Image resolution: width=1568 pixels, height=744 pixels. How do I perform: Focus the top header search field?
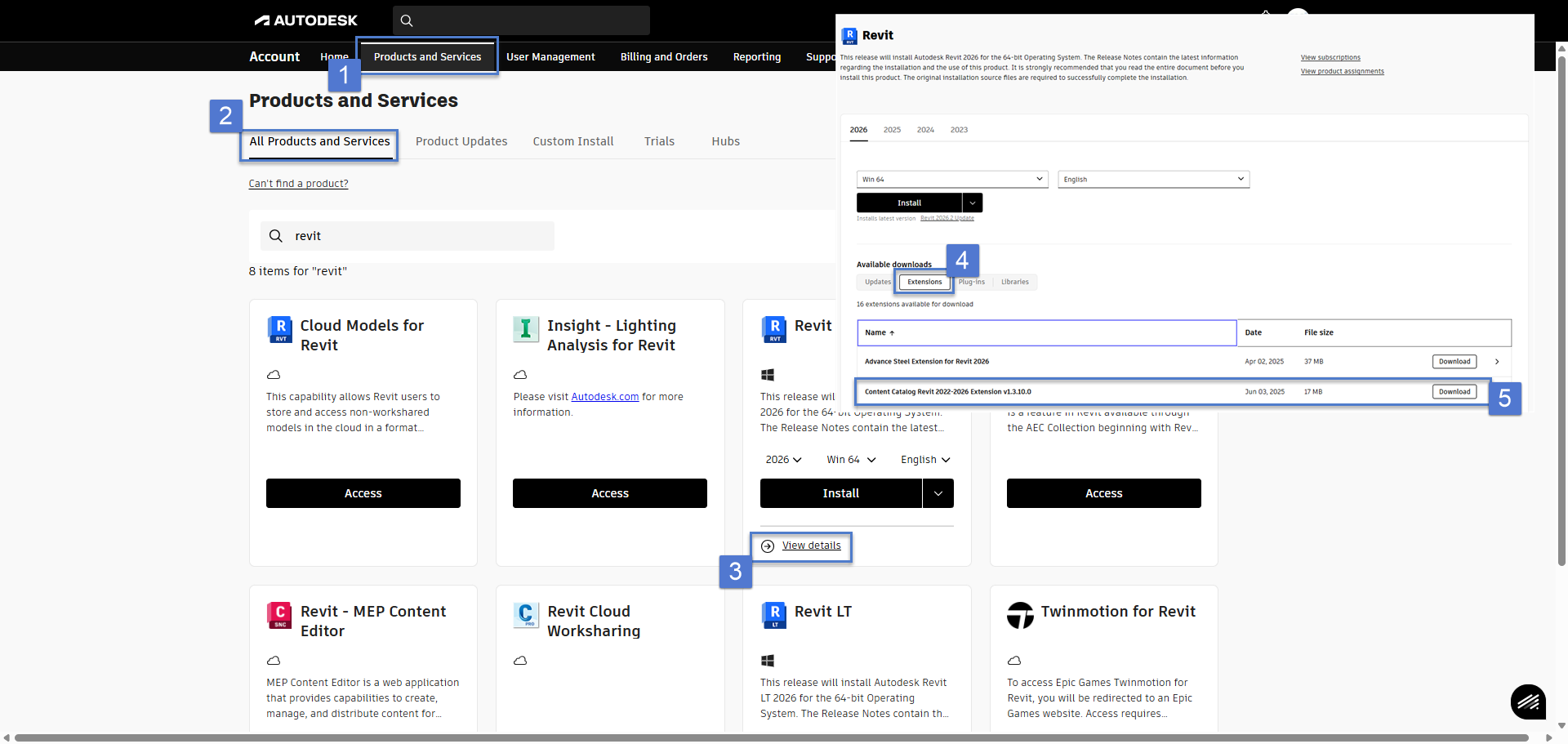[521, 20]
